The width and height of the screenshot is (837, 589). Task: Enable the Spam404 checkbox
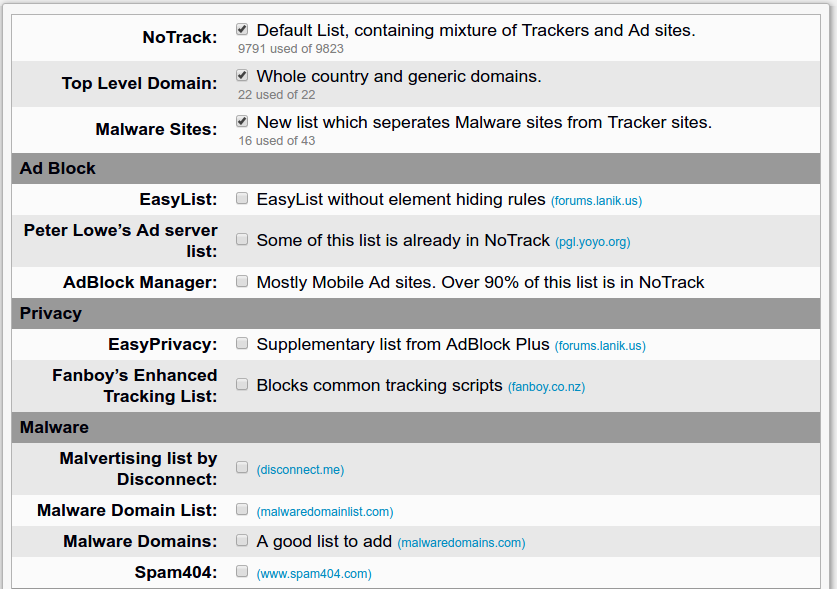click(242, 571)
